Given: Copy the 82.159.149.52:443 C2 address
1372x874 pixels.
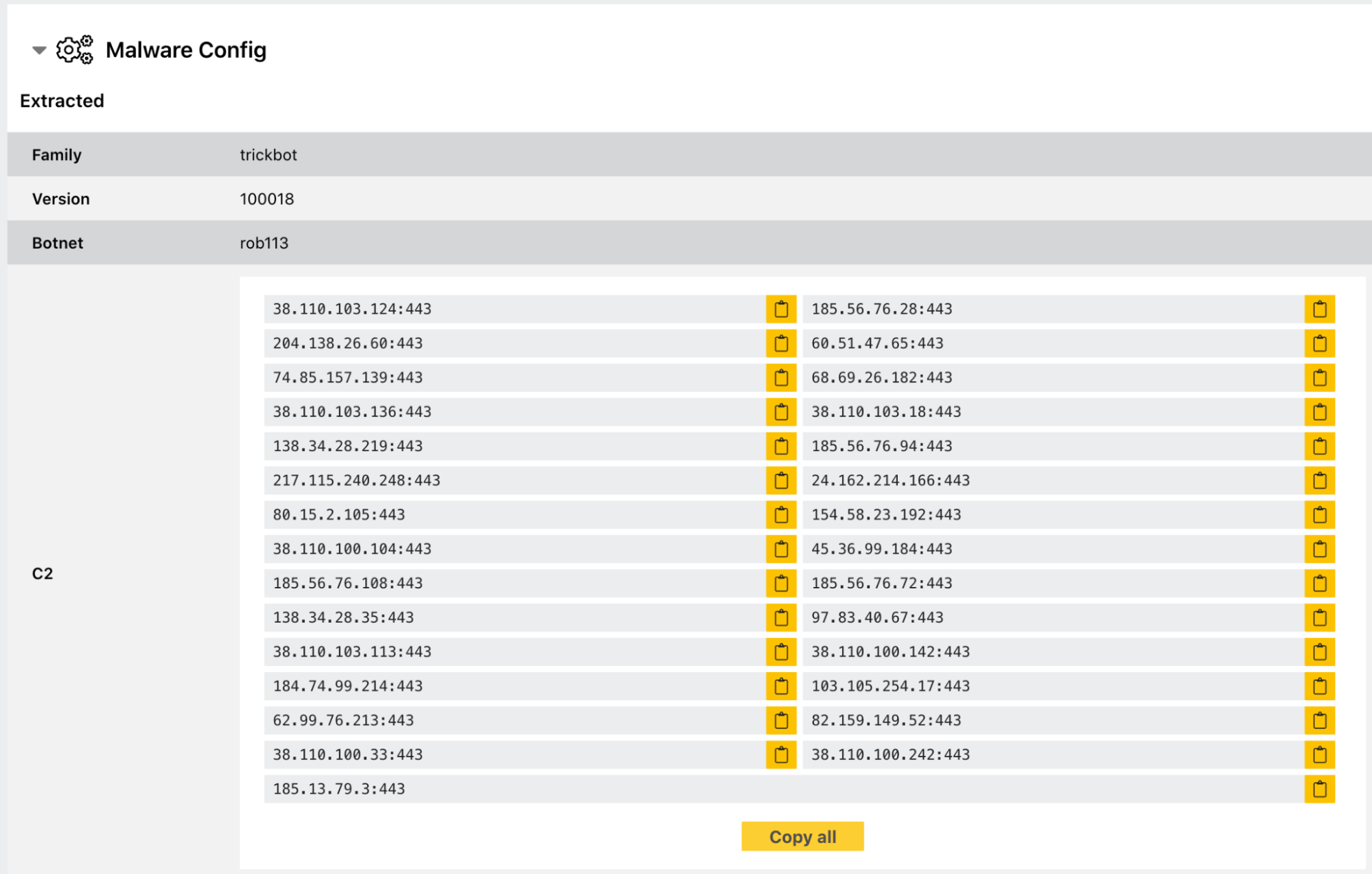Looking at the screenshot, I should [x=1319, y=720].
